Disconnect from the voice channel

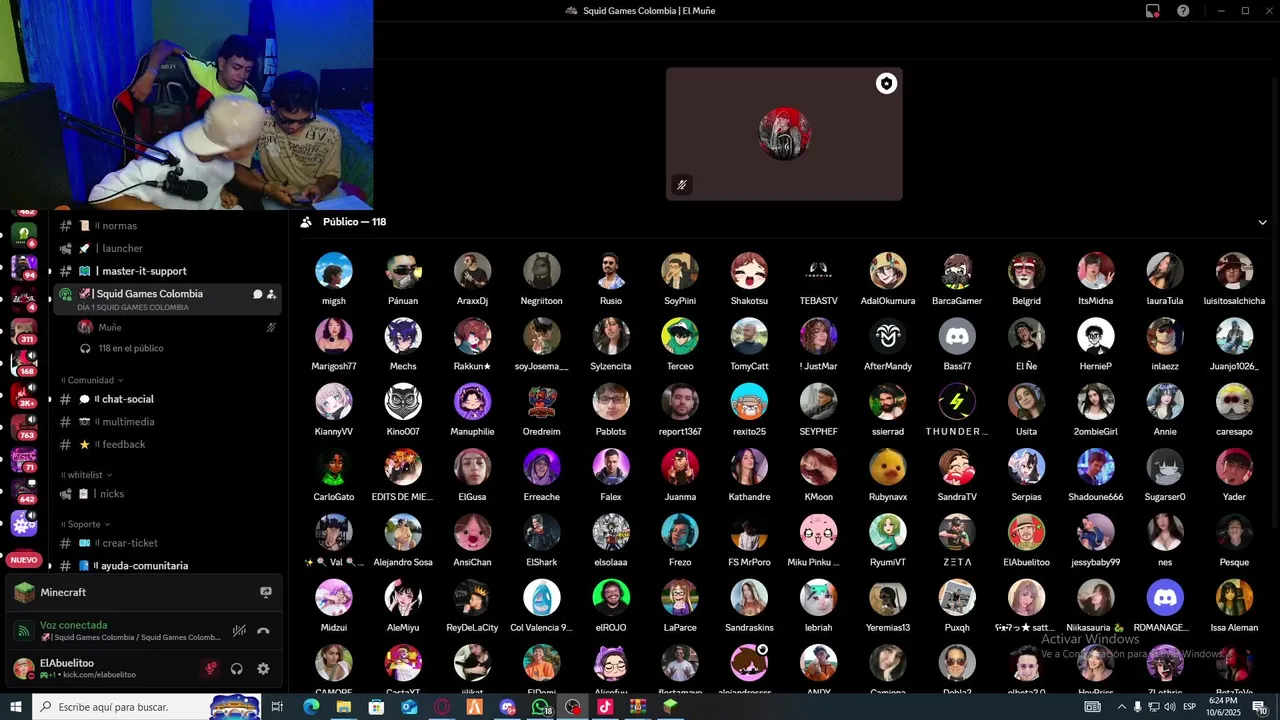pyautogui.click(x=263, y=631)
